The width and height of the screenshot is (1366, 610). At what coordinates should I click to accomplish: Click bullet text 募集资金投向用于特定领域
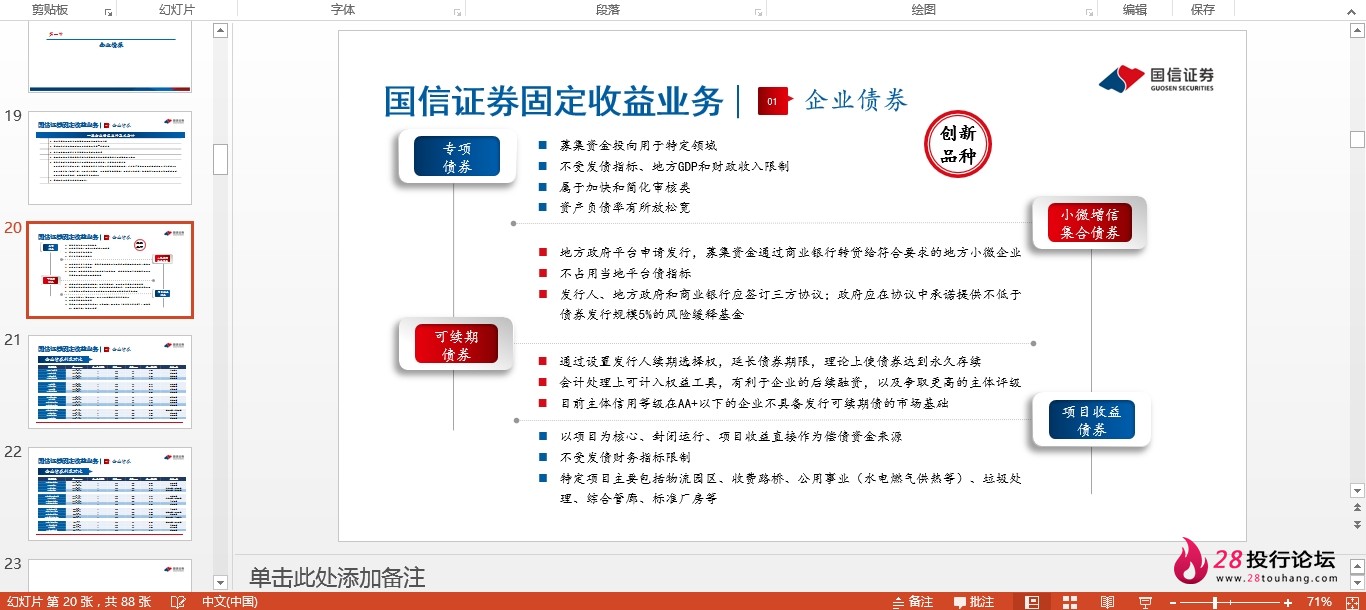click(x=638, y=145)
